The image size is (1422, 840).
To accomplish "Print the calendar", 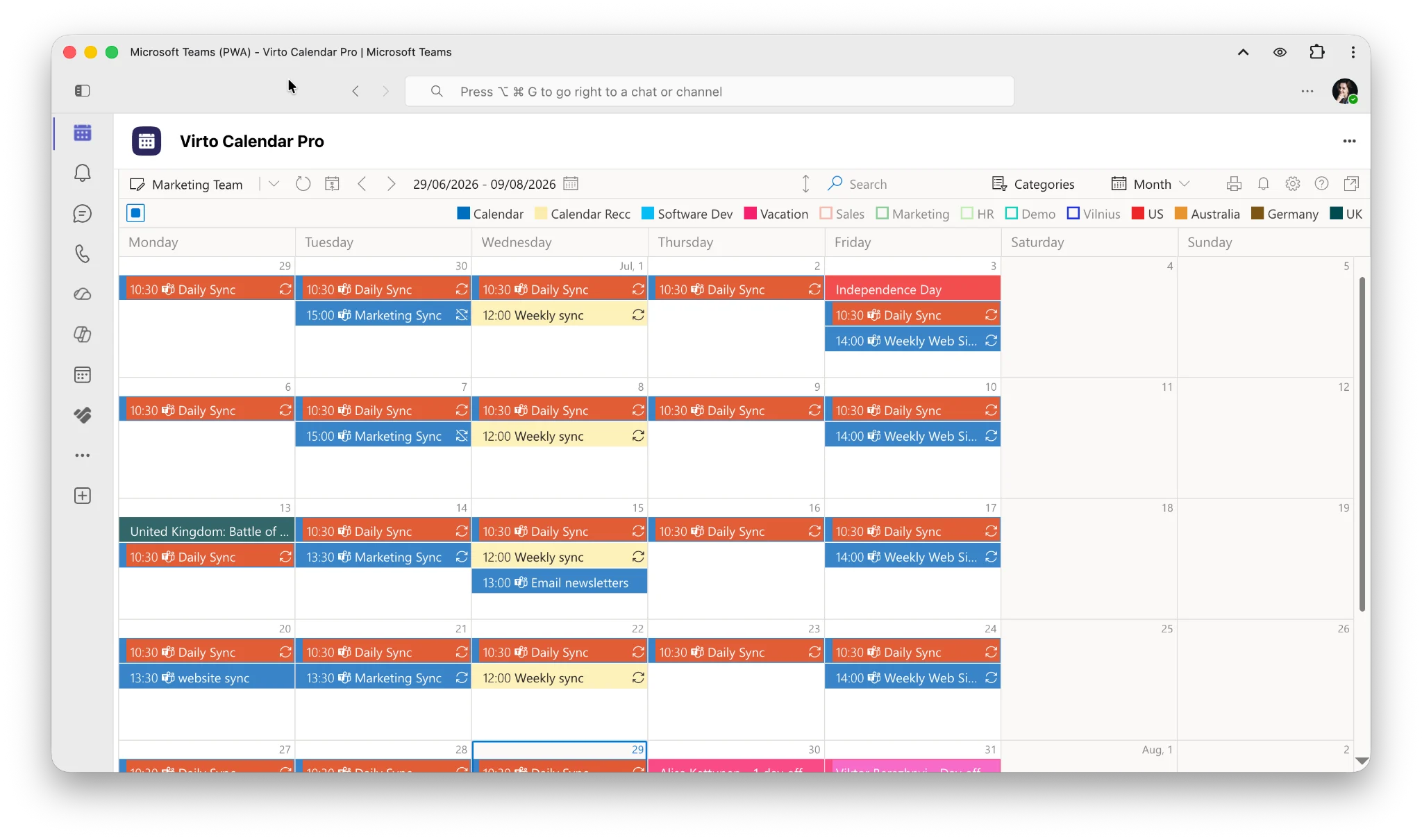I will pyautogui.click(x=1234, y=184).
